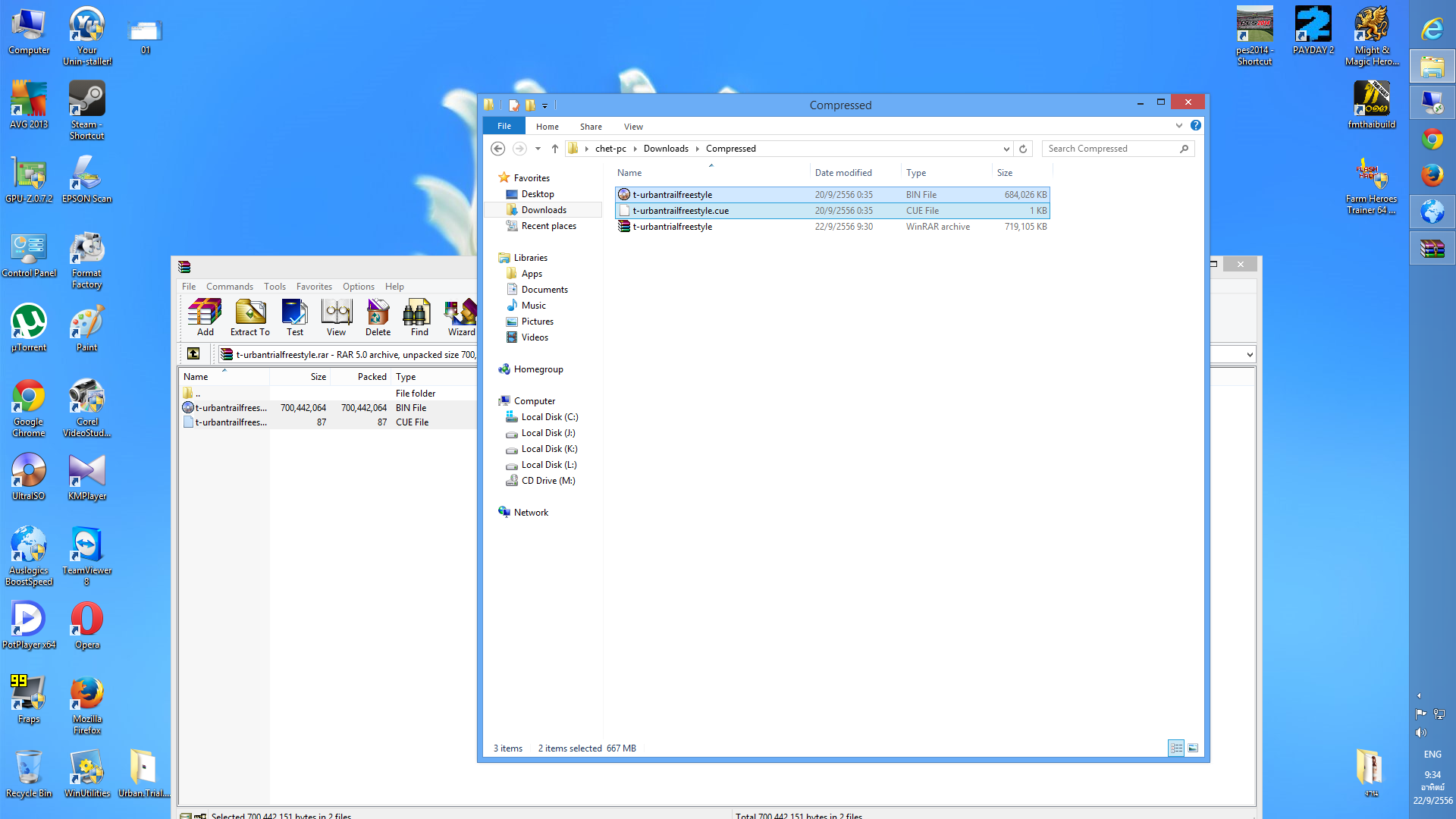Click the WinRAR Test icon

pos(294,316)
